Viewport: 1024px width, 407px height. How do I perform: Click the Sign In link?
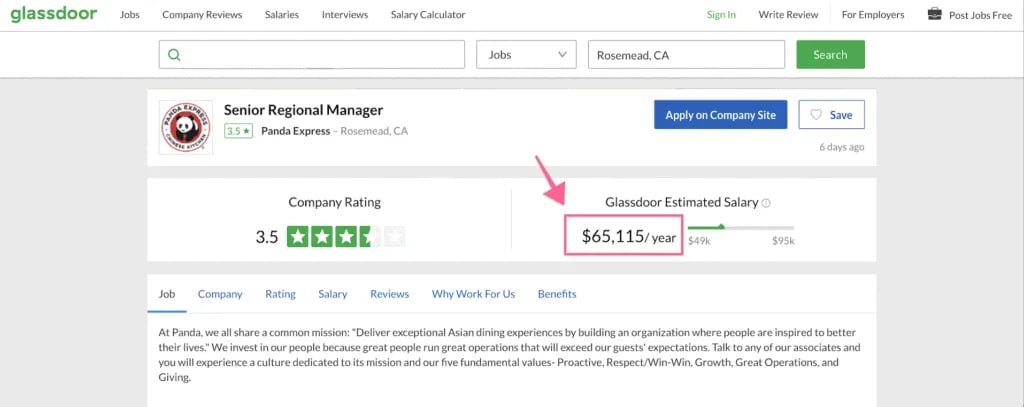pyautogui.click(x=721, y=15)
